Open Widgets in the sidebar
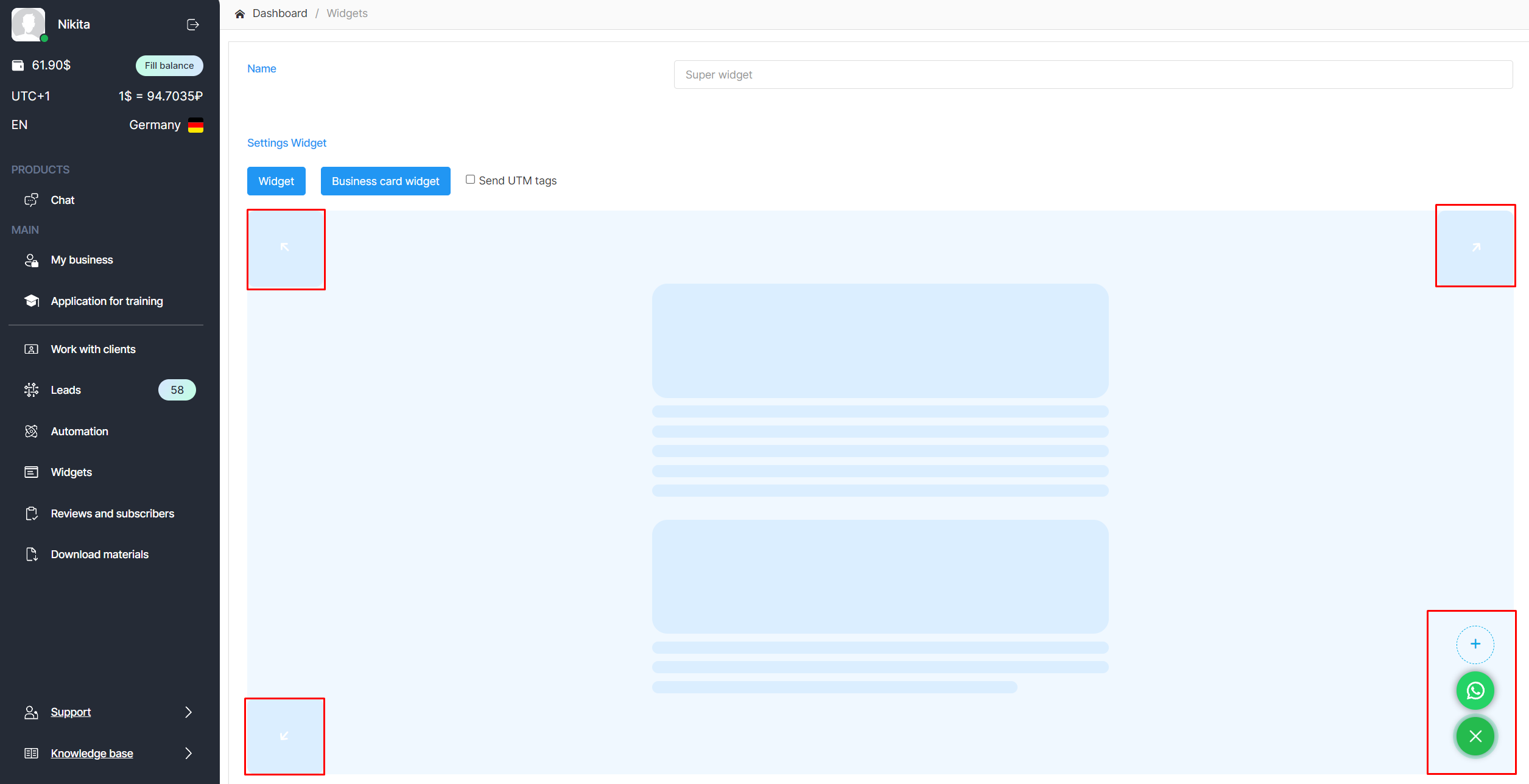The image size is (1529, 784). point(71,472)
